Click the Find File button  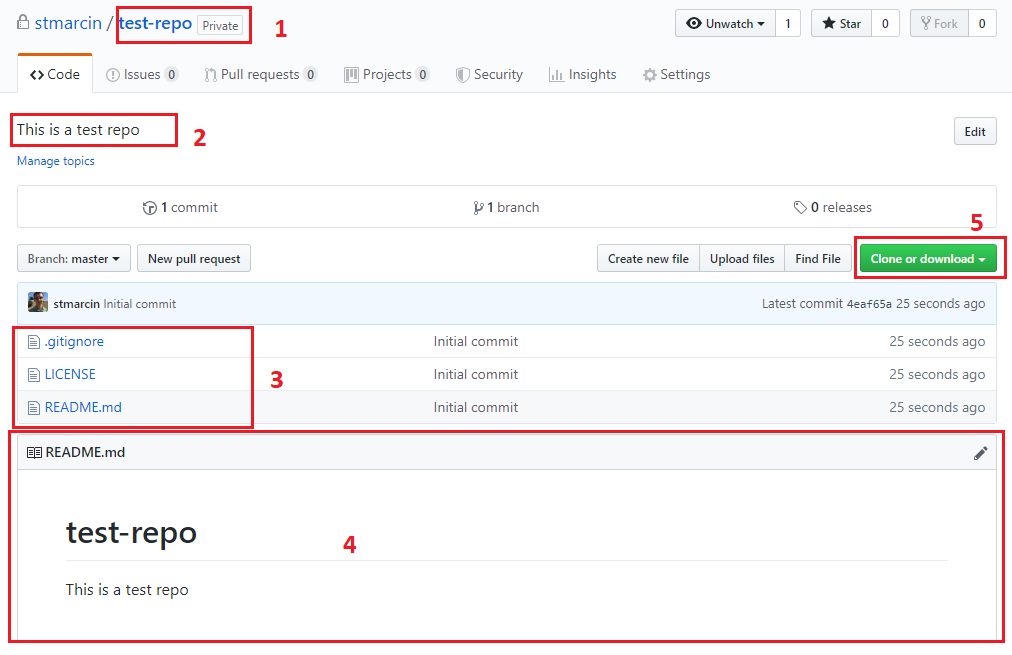point(818,259)
